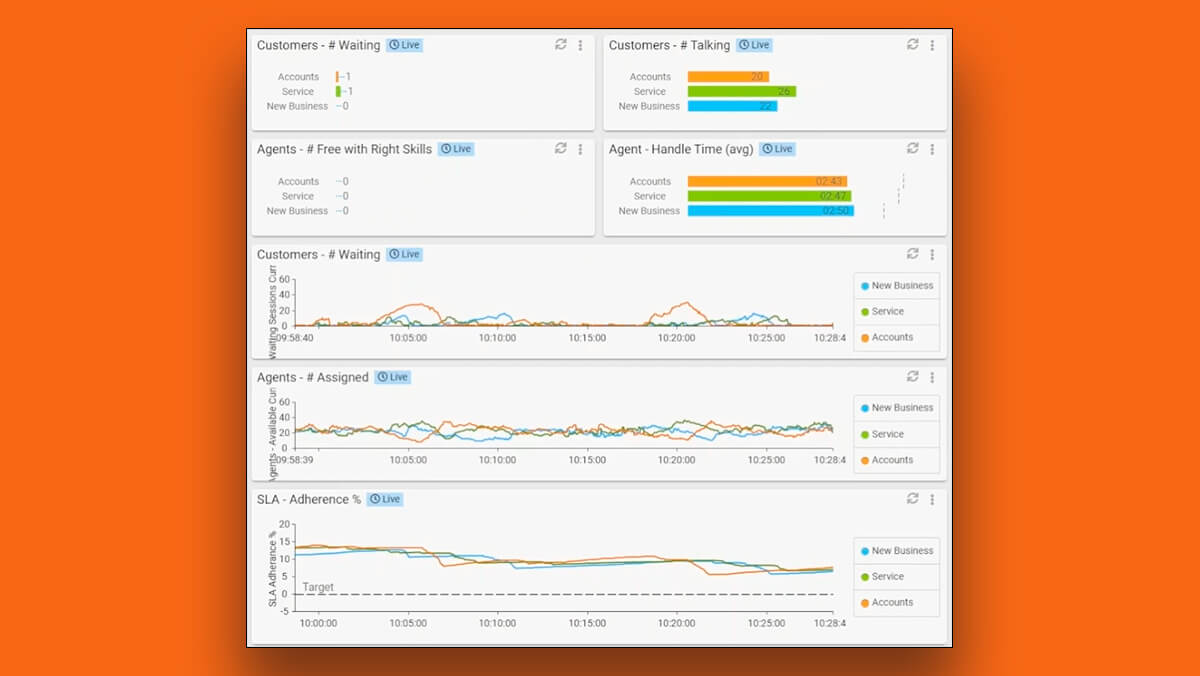The width and height of the screenshot is (1200, 676).
Task: Click Live badge on Customers - # Talking
Action: pos(754,45)
